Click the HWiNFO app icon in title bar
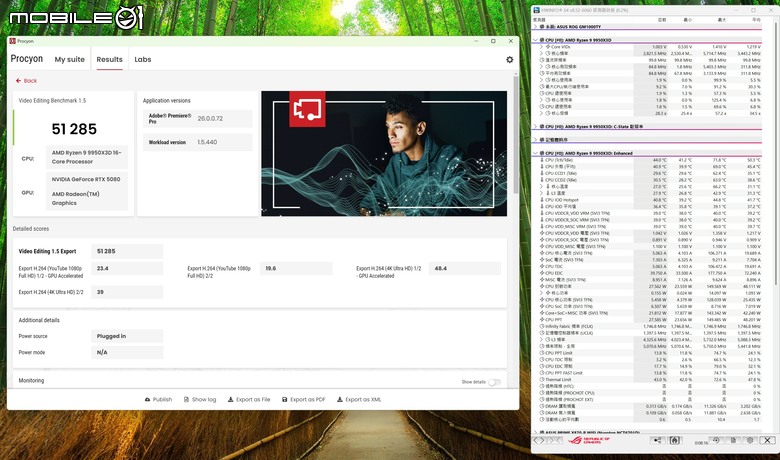 [537, 10]
